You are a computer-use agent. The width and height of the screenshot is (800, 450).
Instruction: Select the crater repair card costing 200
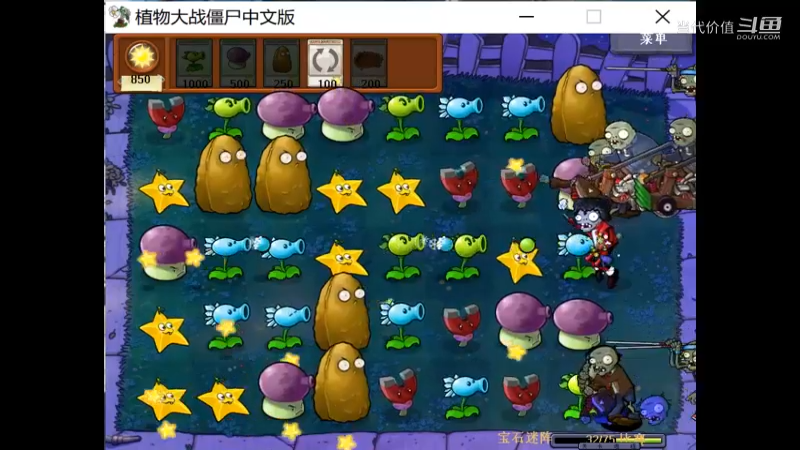click(369, 63)
